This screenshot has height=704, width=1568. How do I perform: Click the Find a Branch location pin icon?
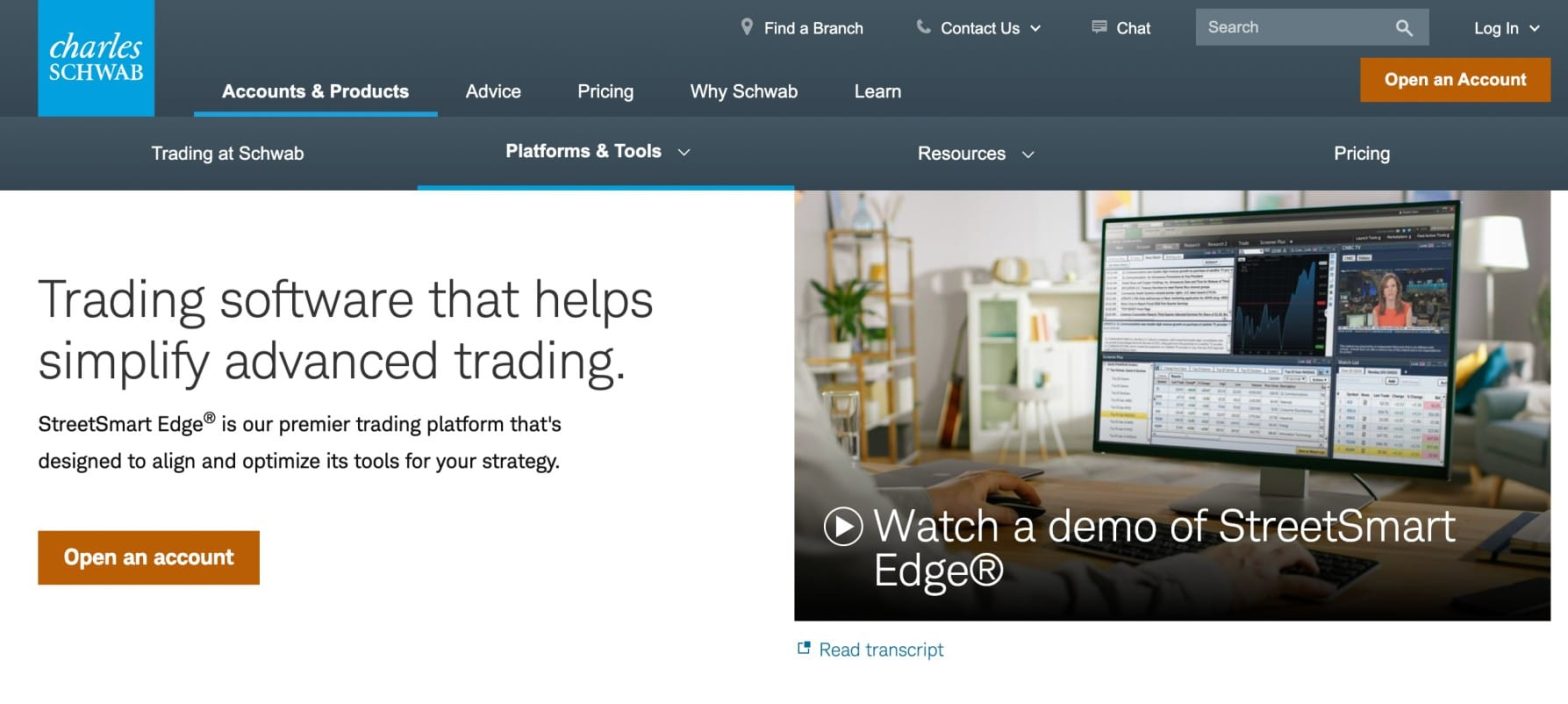[746, 27]
